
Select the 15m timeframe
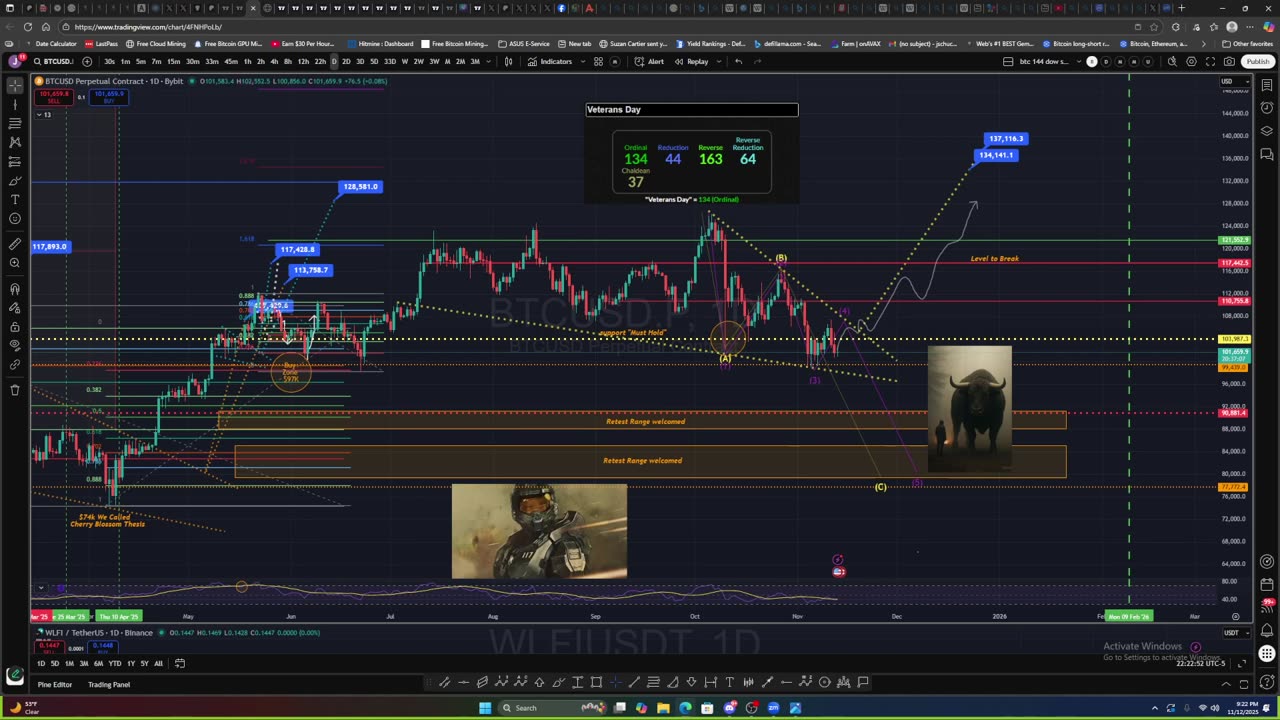point(174,61)
